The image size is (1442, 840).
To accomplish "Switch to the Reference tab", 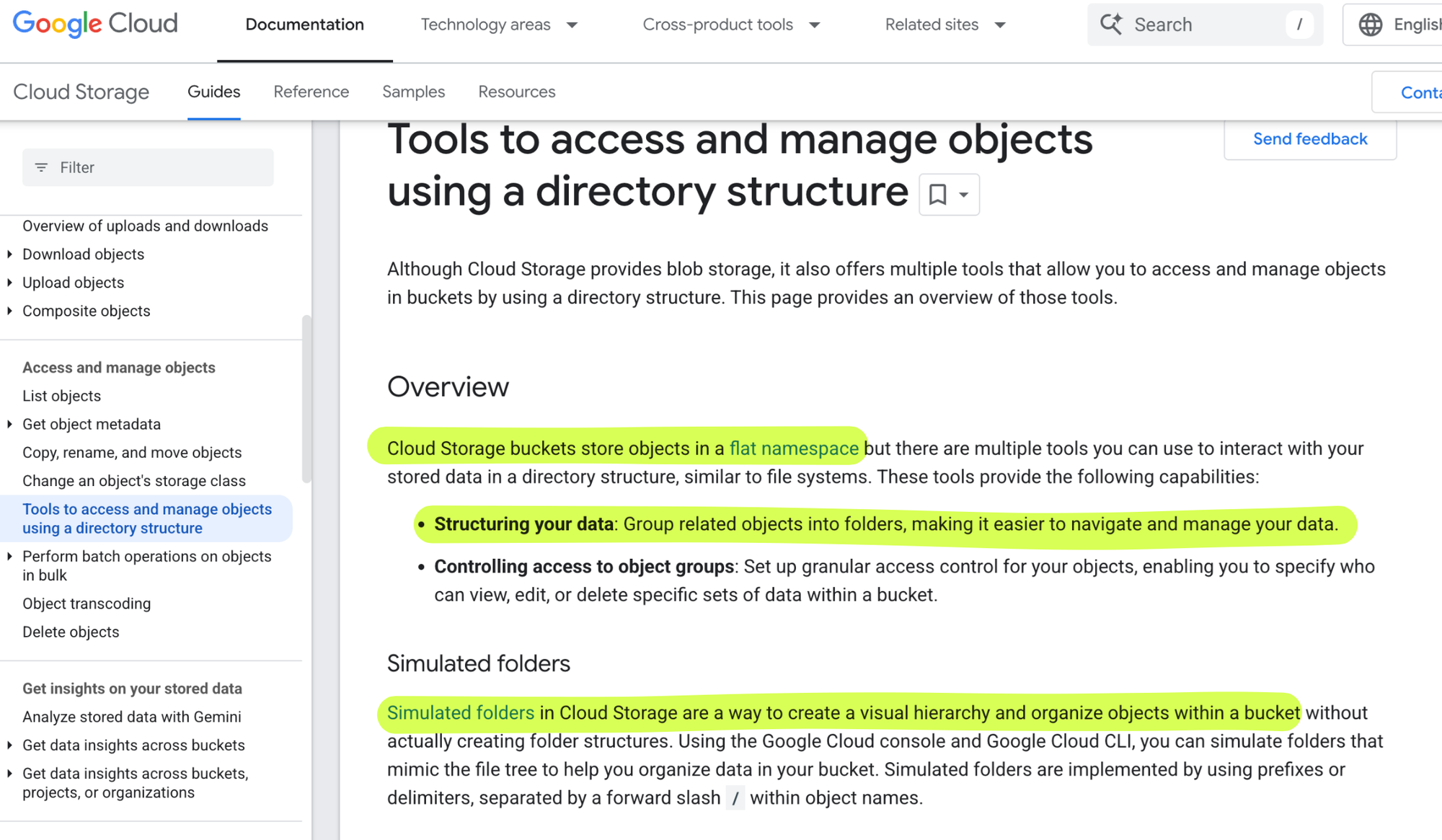I will pyautogui.click(x=311, y=92).
